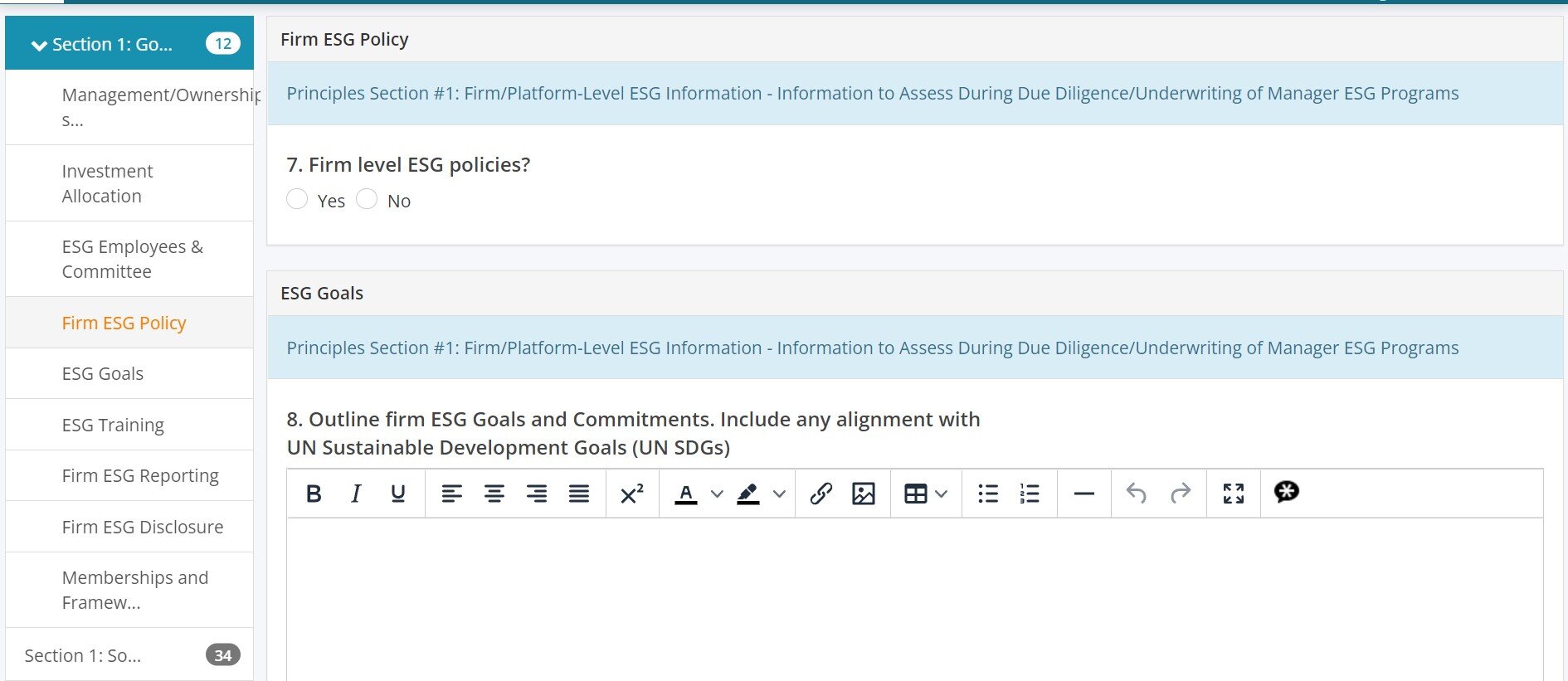Click the insert table icon
The image size is (1568, 681).
pos(916,494)
